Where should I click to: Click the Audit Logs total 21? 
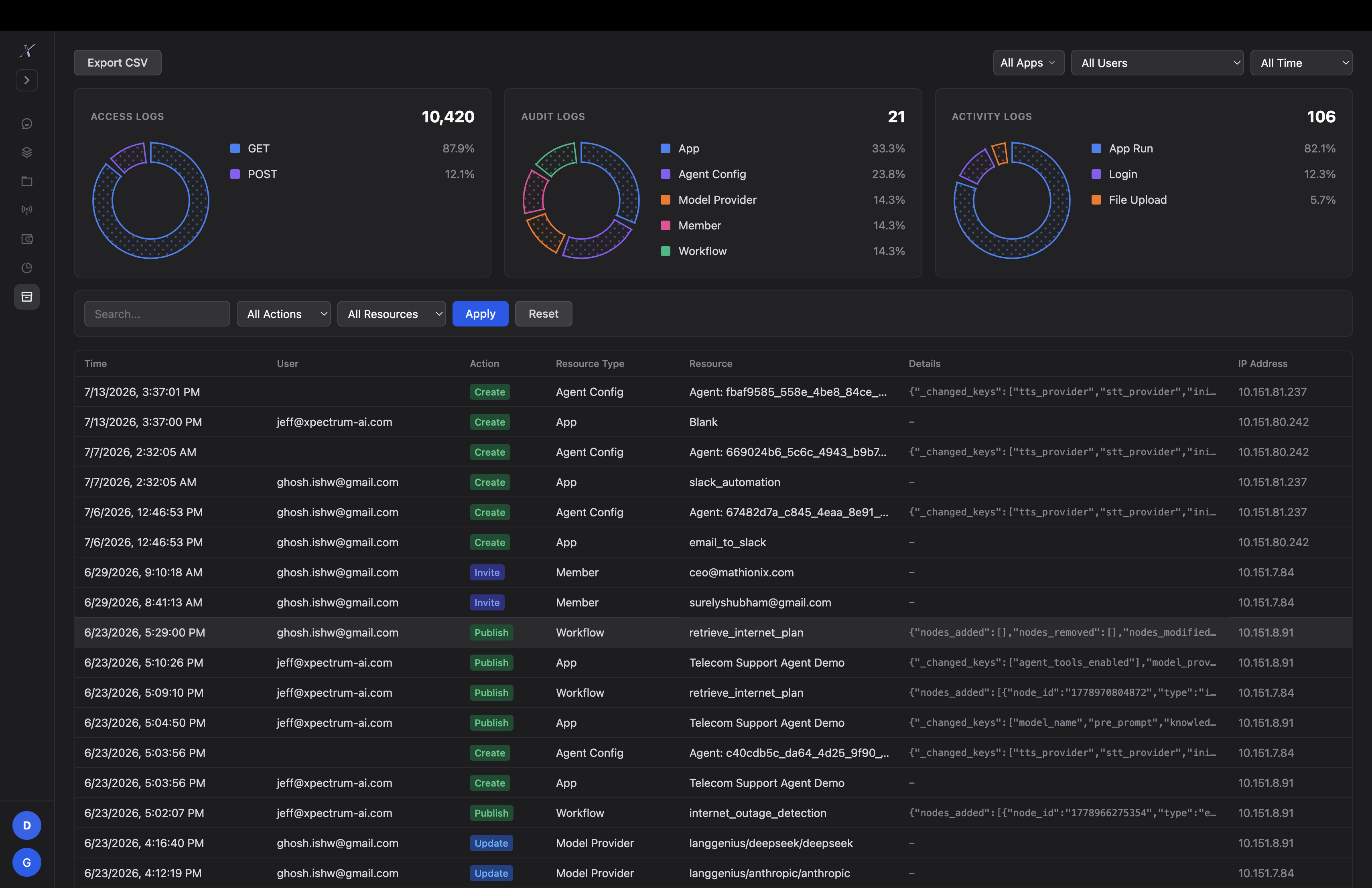pos(896,117)
